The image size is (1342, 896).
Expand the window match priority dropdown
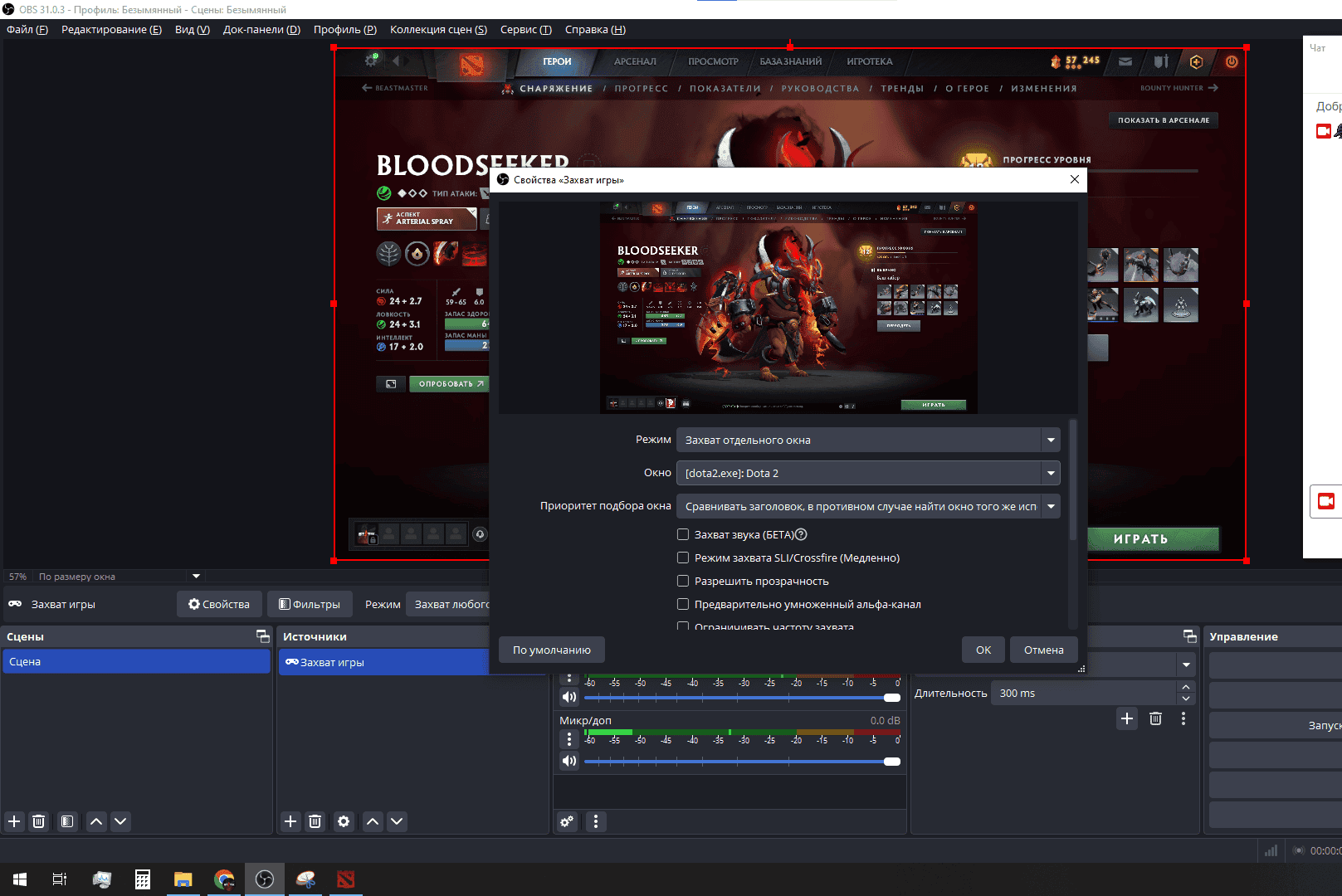(1051, 506)
